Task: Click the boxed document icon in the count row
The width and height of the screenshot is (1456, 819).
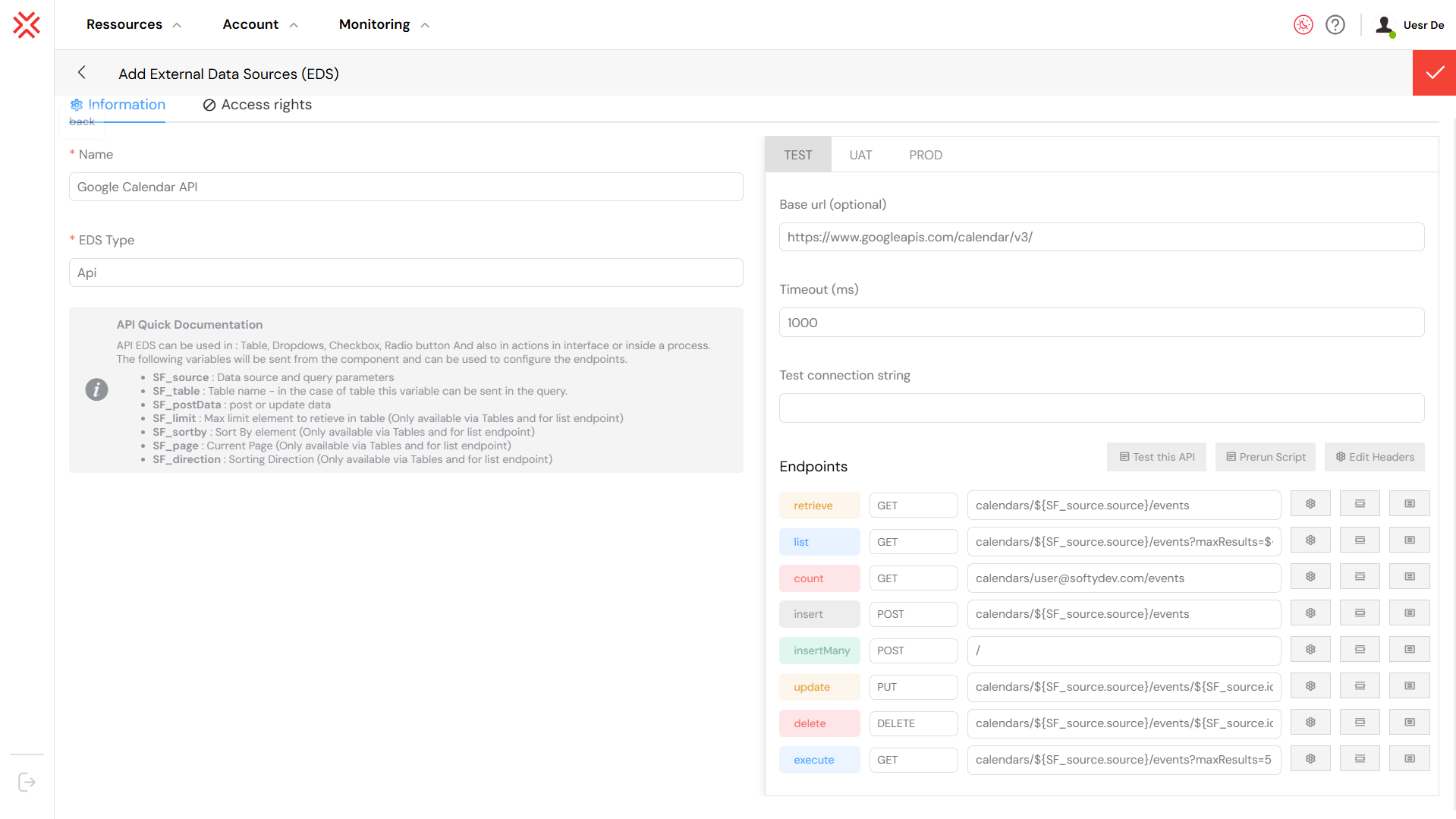Action: tap(1410, 577)
